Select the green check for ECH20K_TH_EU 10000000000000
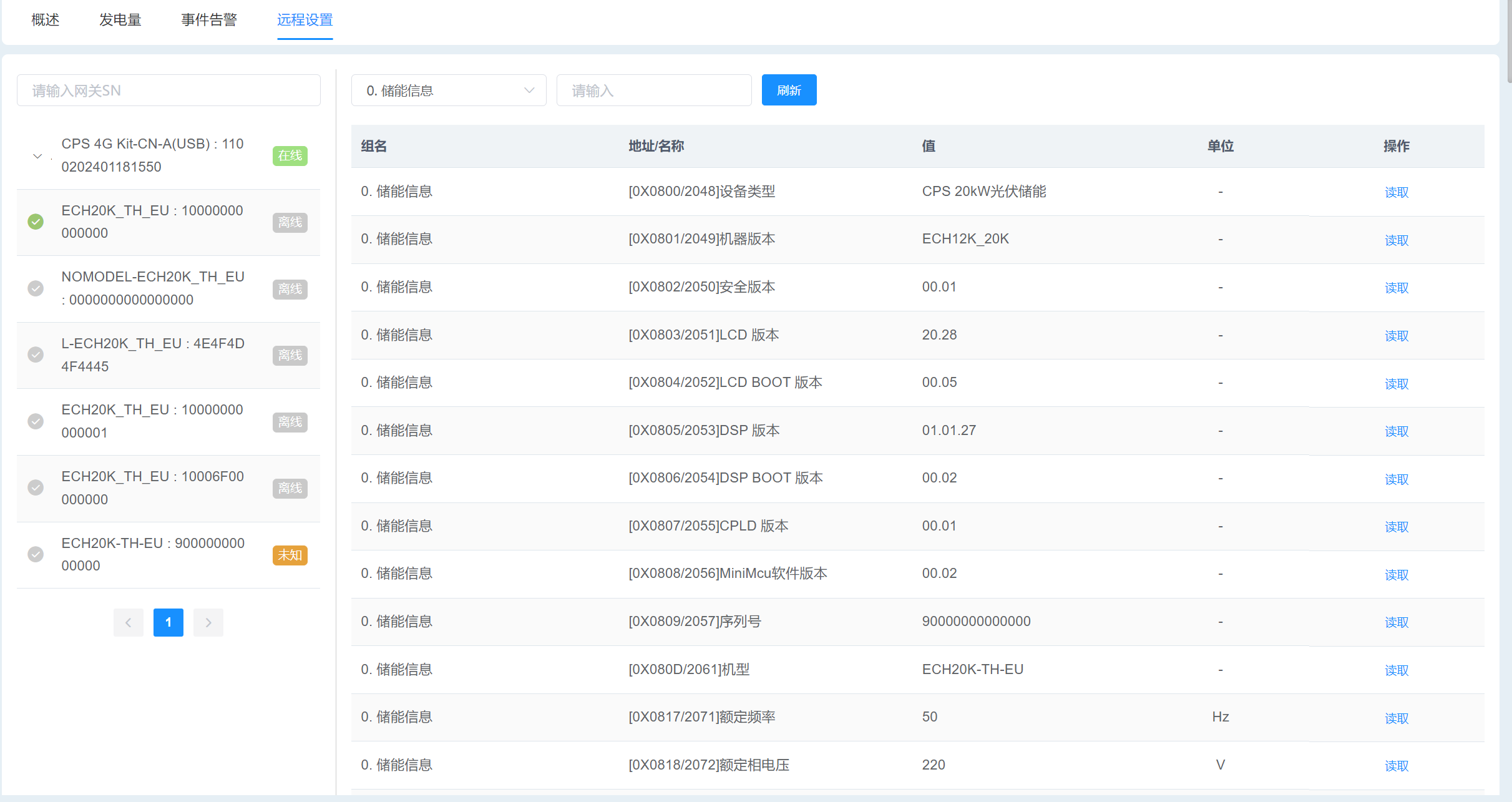This screenshot has height=802, width=1512. pyautogui.click(x=36, y=222)
